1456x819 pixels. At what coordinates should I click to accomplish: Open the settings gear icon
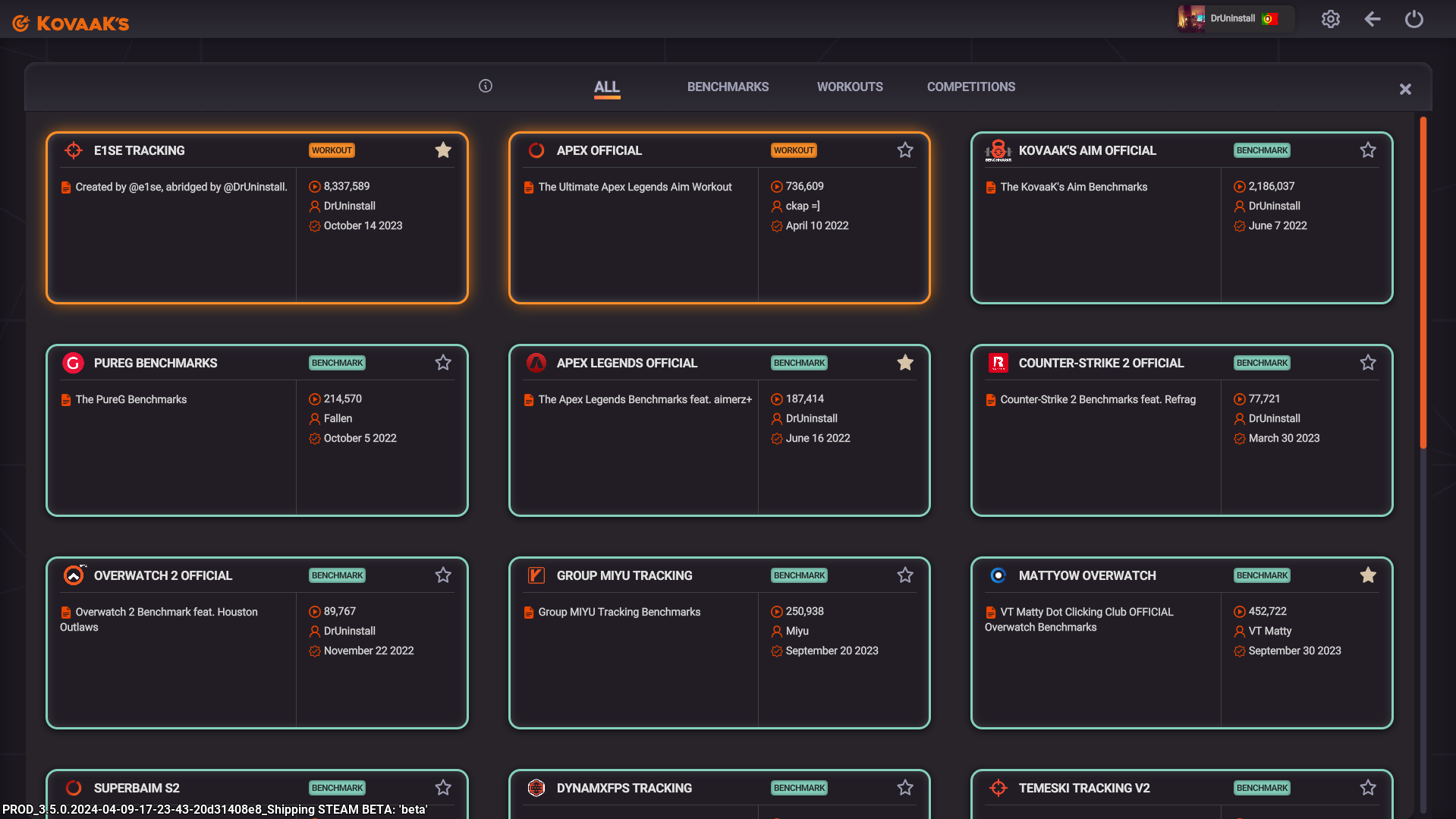pyautogui.click(x=1330, y=19)
